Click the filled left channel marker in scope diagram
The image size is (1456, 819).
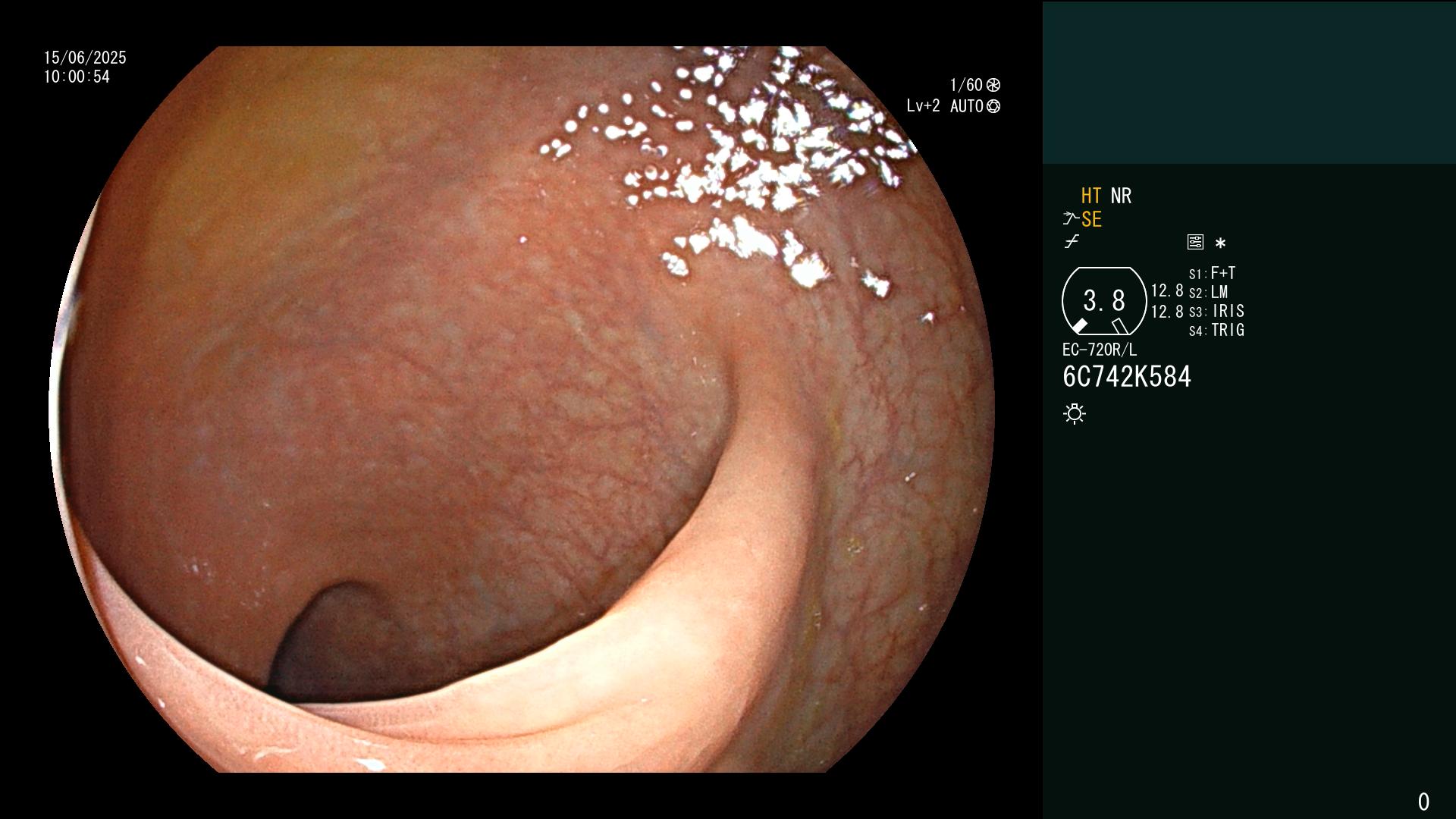1079,326
